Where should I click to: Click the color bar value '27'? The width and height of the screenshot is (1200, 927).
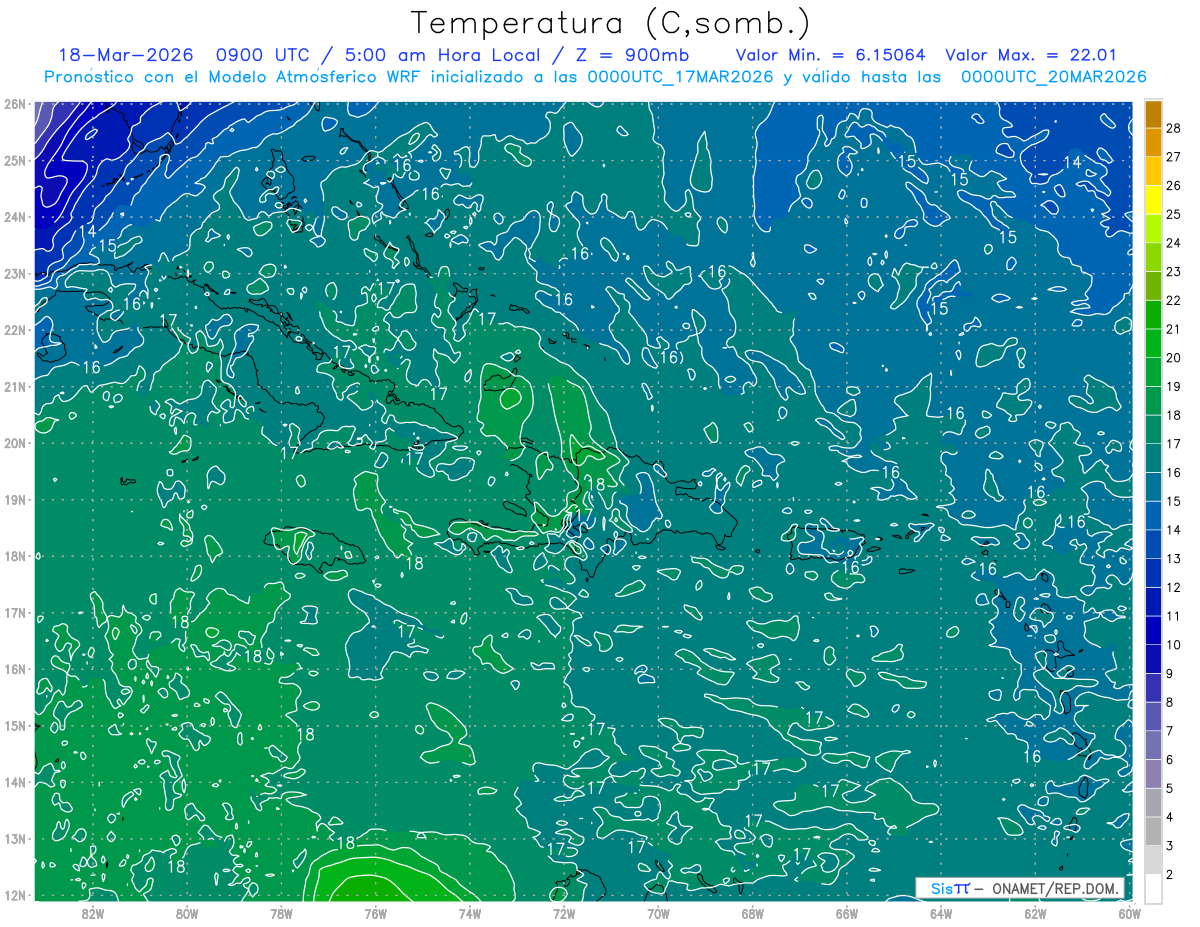pos(1174,157)
